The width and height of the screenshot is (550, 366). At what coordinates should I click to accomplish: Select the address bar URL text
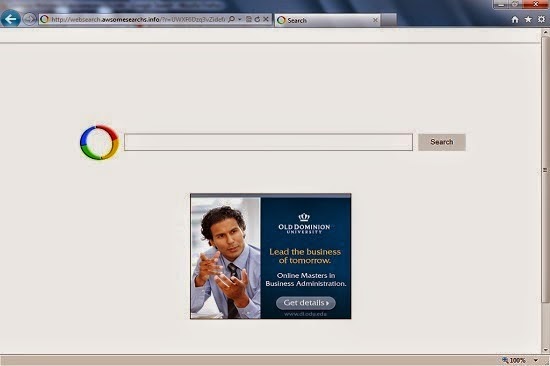click(x=138, y=20)
